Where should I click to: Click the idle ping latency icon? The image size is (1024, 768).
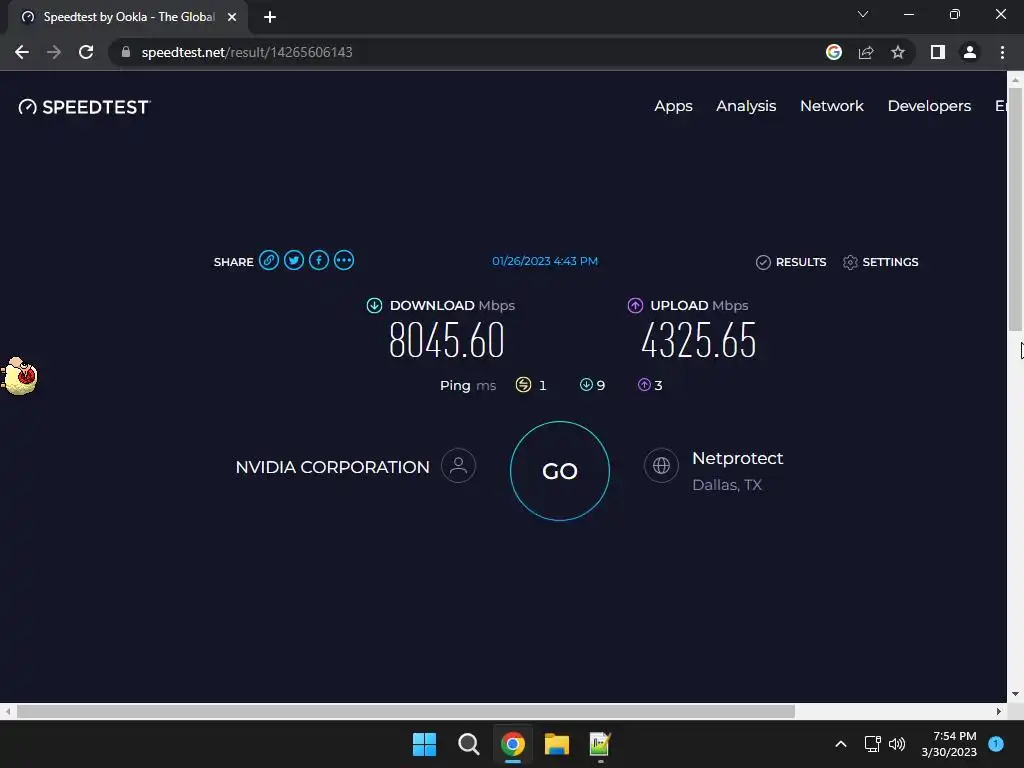523,385
